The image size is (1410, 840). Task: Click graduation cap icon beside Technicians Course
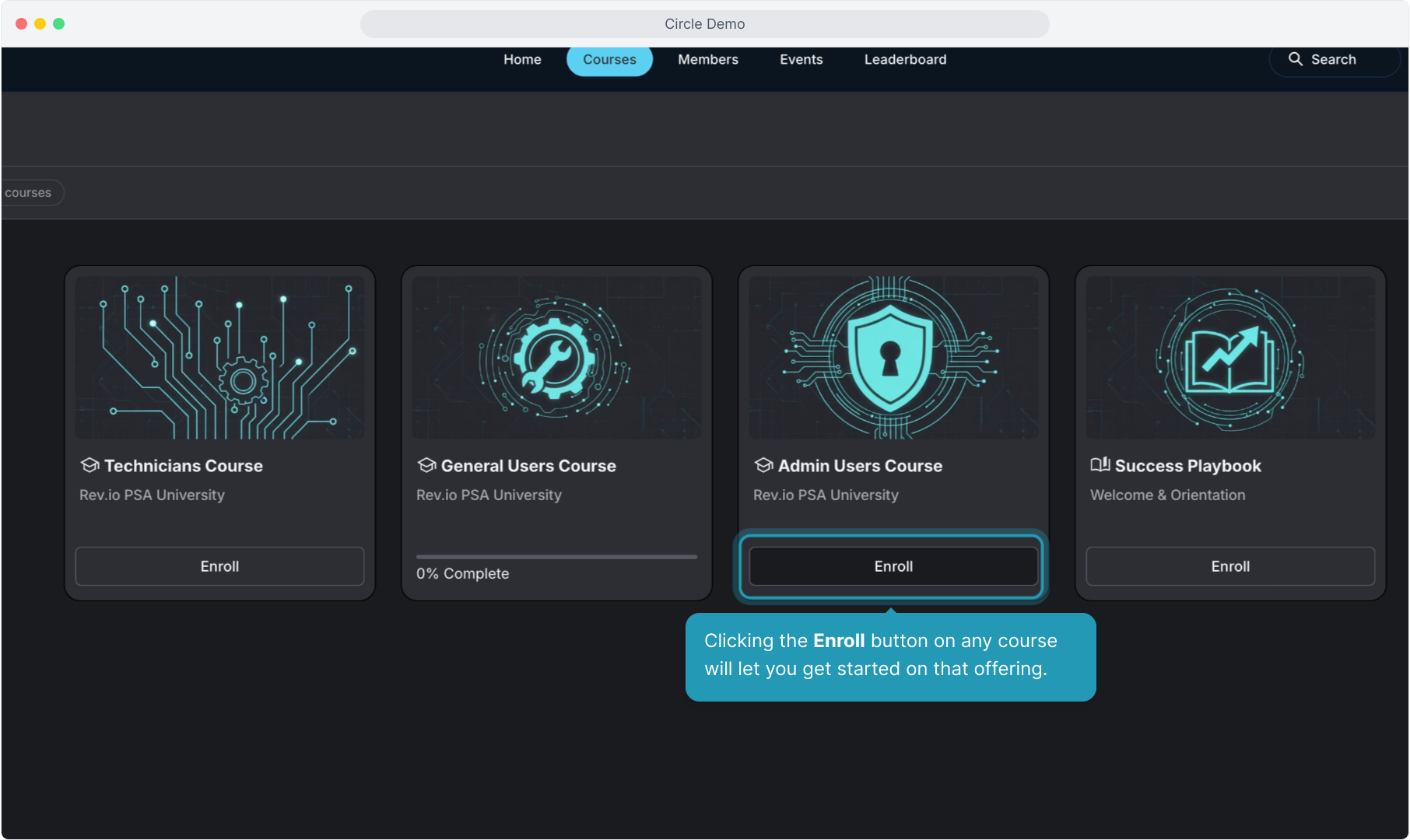pyautogui.click(x=89, y=465)
